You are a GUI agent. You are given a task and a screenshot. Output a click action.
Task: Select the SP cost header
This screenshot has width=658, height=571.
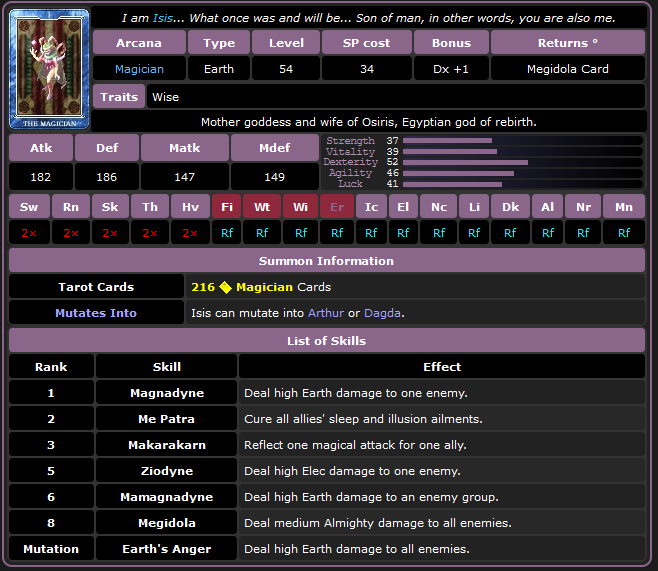[367, 42]
